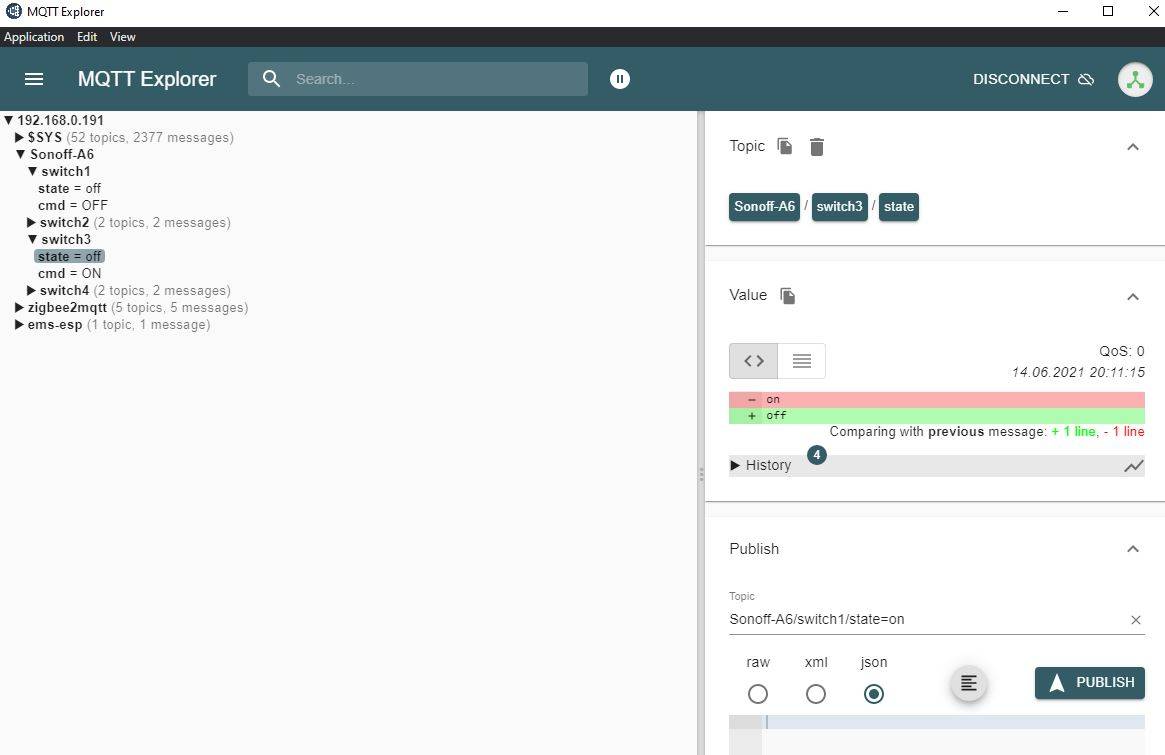The width and height of the screenshot is (1165, 755).
Task: Minimize the MQTT Explorer window
Action: click(x=1063, y=11)
